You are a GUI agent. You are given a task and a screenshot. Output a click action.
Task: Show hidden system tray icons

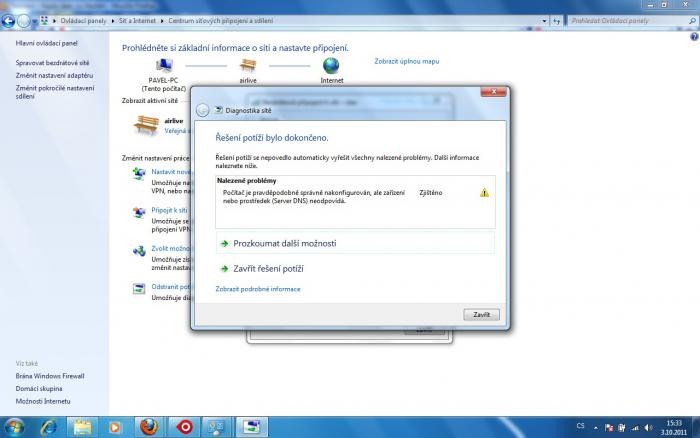[x=595, y=427]
